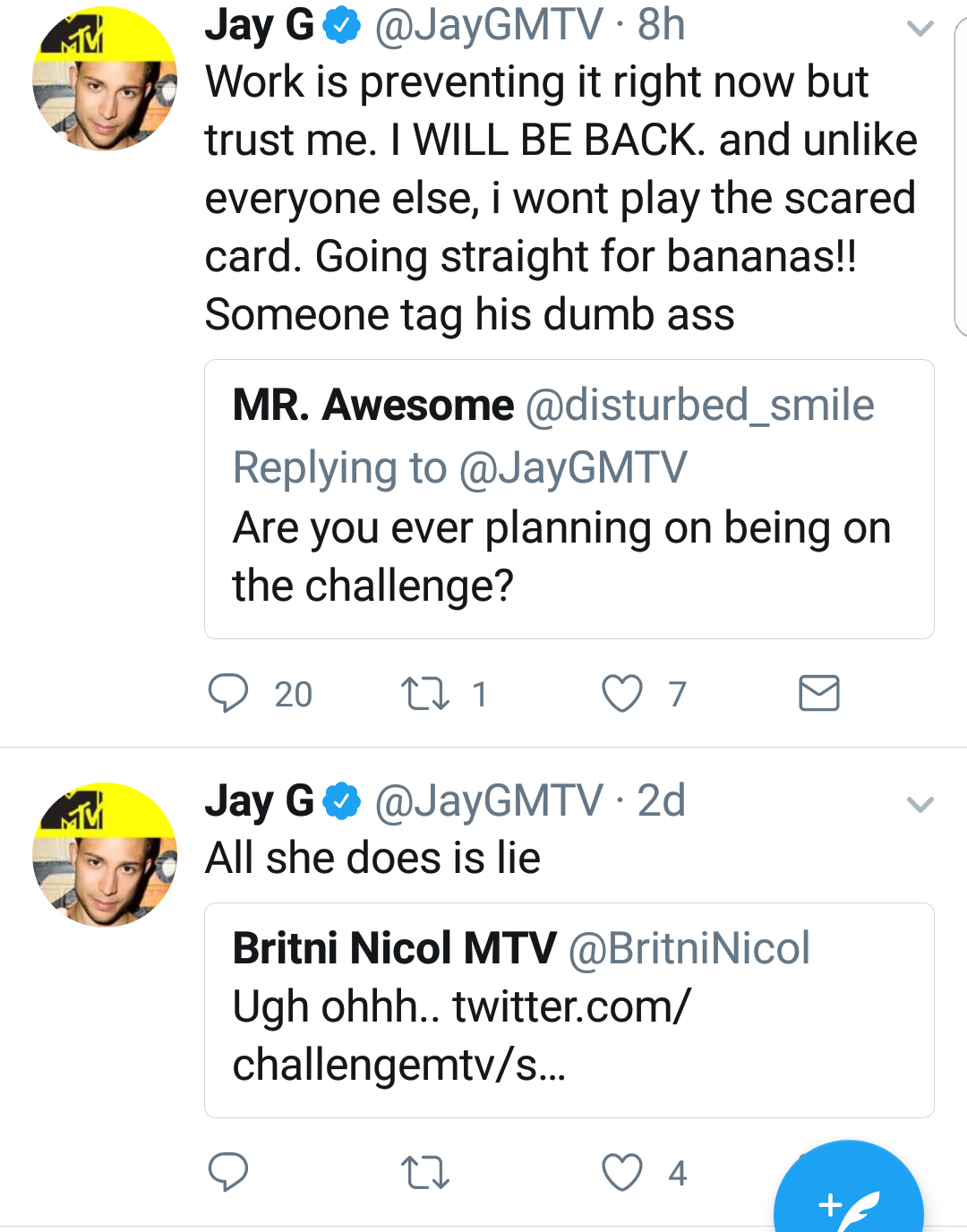The height and width of the screenshot is (1232, 967).
Task: Tap @JayGMTV handle on the 2d tweet
Action: pos(489,800)
